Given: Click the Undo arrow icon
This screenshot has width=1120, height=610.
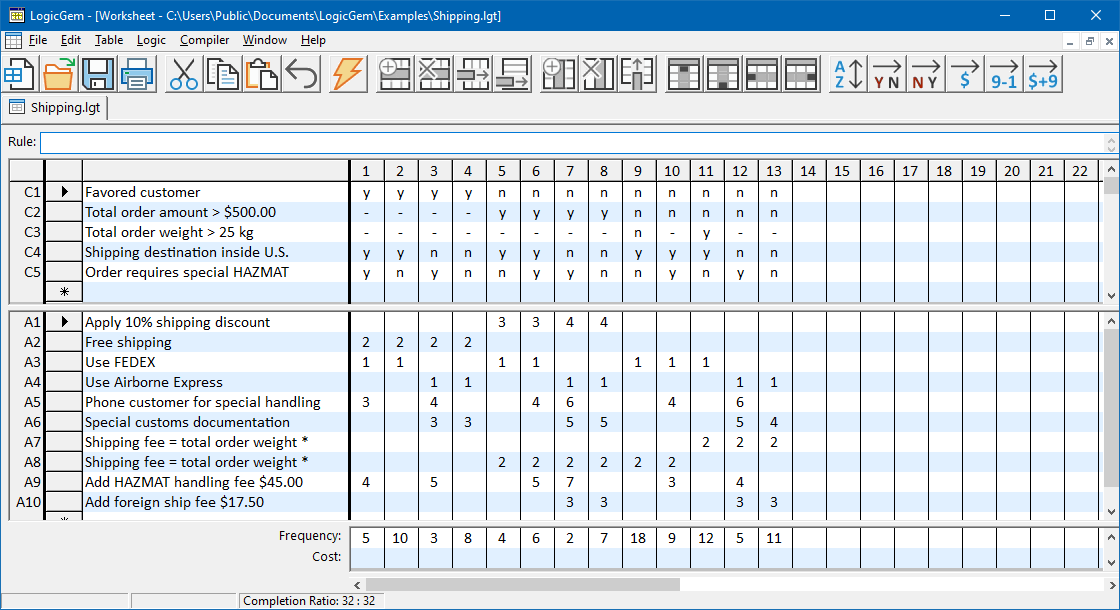Looking at the screenshot, I should [301, 74].
